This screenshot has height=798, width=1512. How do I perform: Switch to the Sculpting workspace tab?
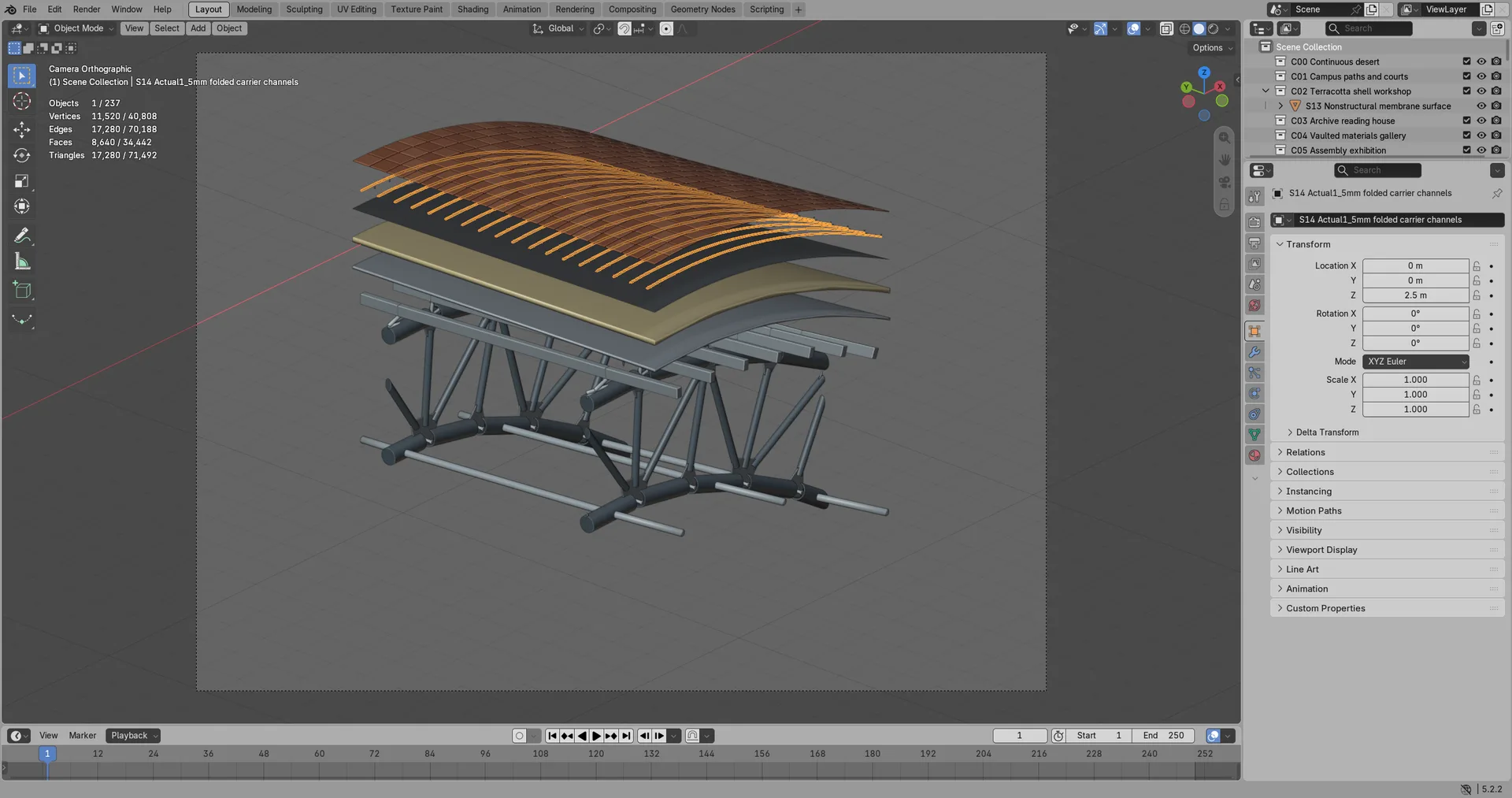[304, 9]
